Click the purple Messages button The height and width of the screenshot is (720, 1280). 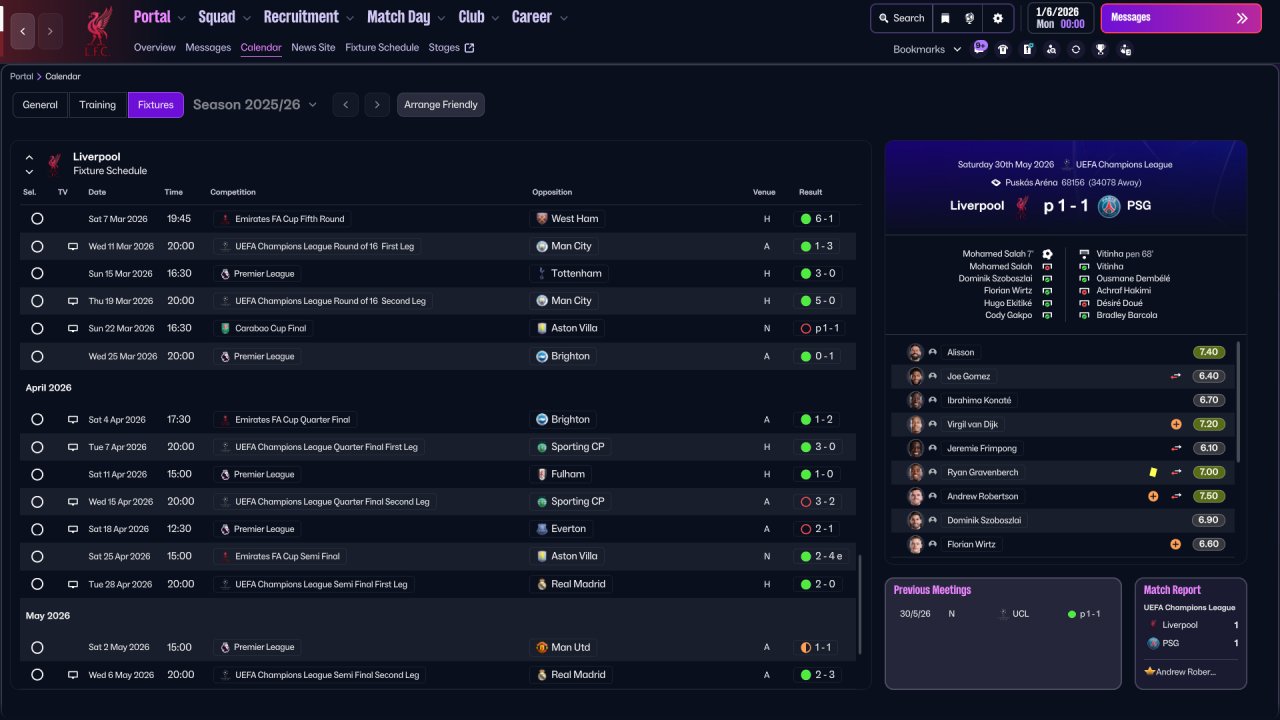pyautogui.click(x=1181, y=18)
